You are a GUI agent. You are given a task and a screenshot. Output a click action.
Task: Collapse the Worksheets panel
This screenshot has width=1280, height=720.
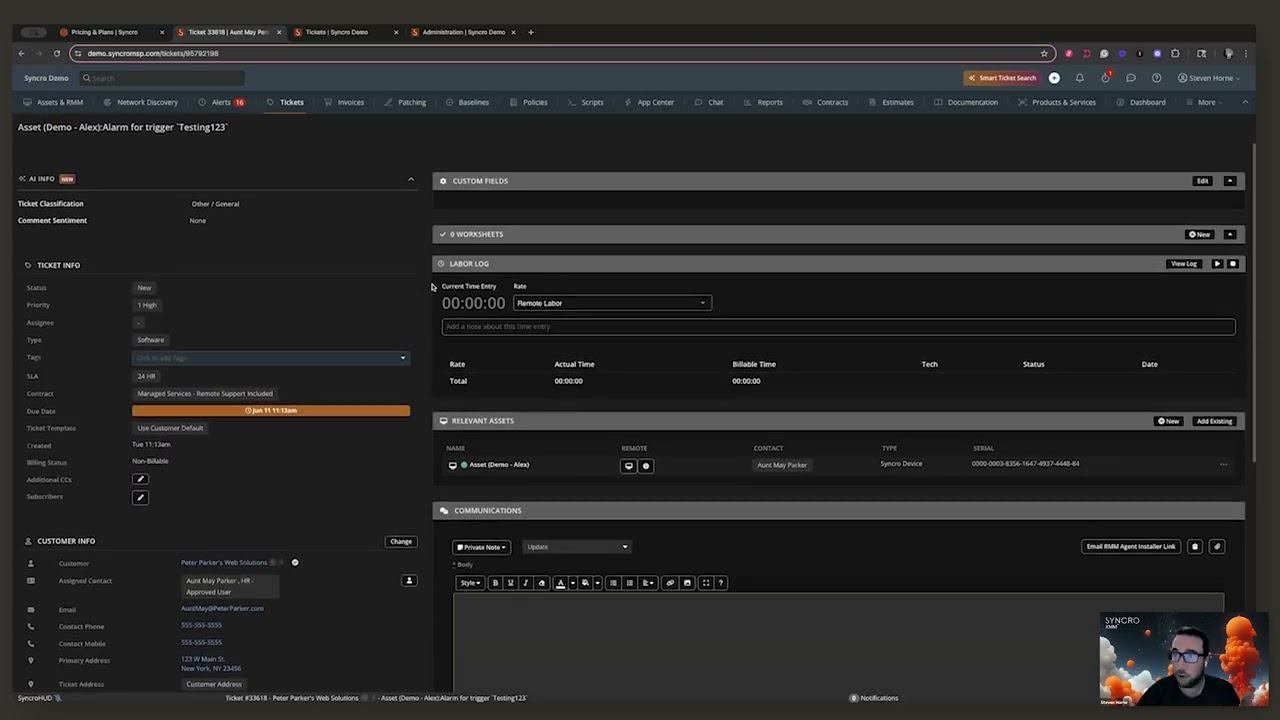(1230, 234)
